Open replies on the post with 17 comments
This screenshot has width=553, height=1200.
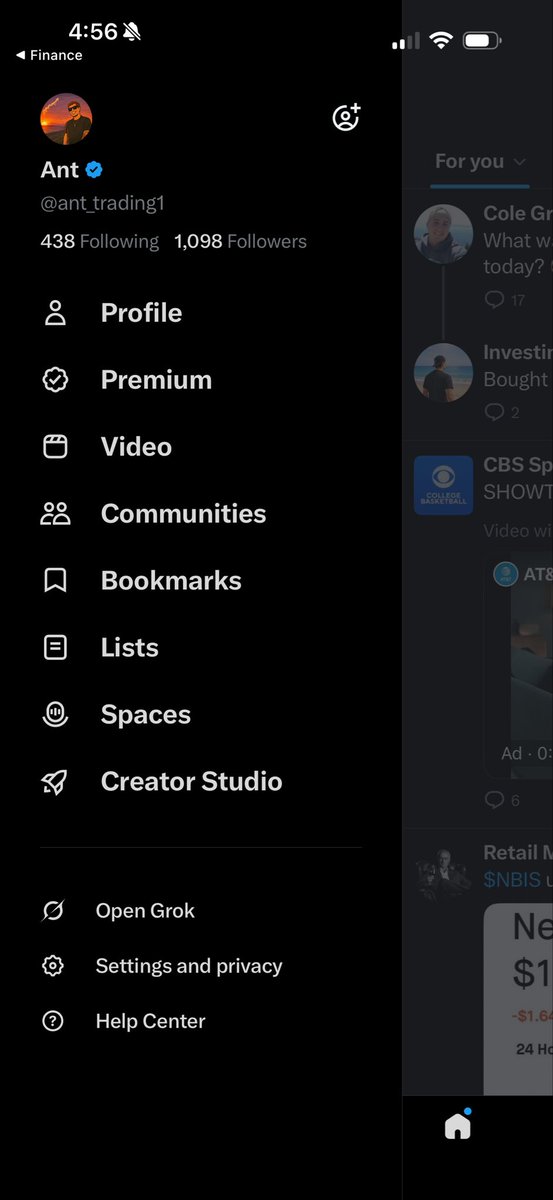[x=504, y=300]
